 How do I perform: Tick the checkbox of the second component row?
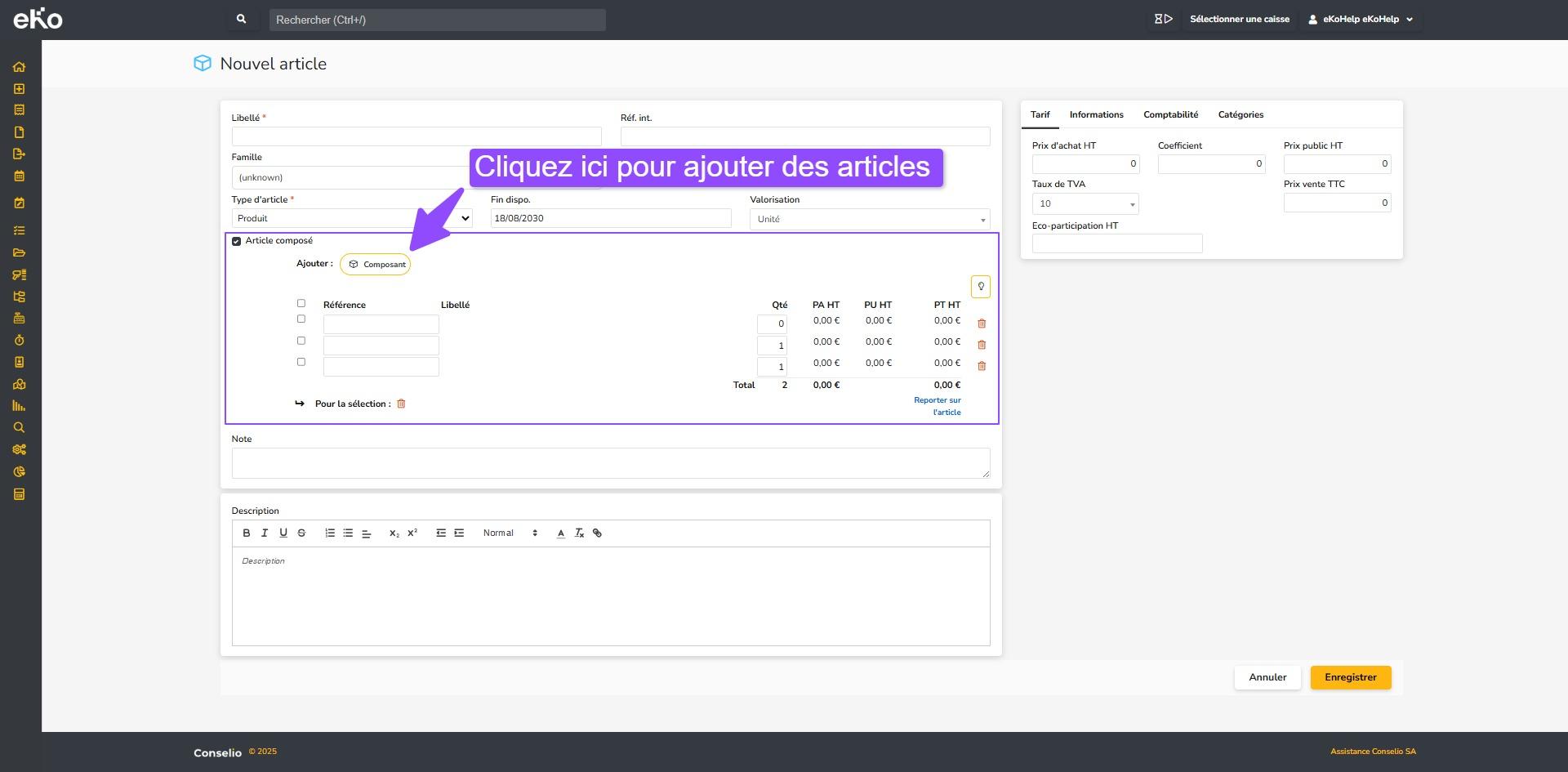(x=301, y=341)
